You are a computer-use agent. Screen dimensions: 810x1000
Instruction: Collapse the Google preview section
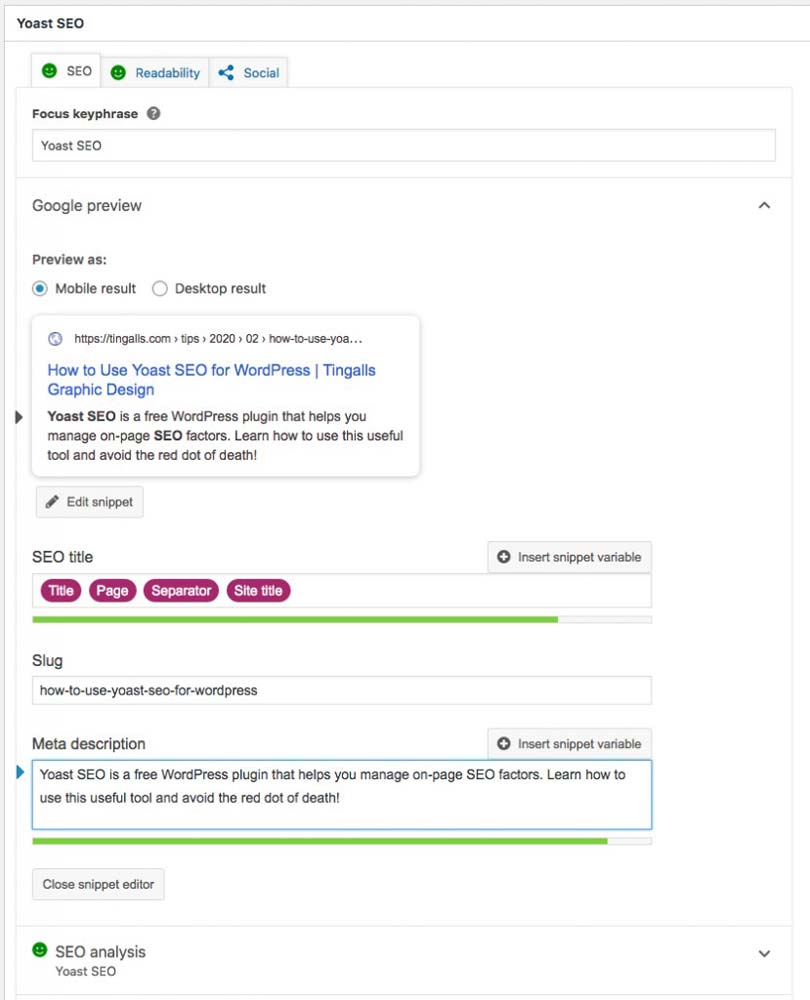764,205
